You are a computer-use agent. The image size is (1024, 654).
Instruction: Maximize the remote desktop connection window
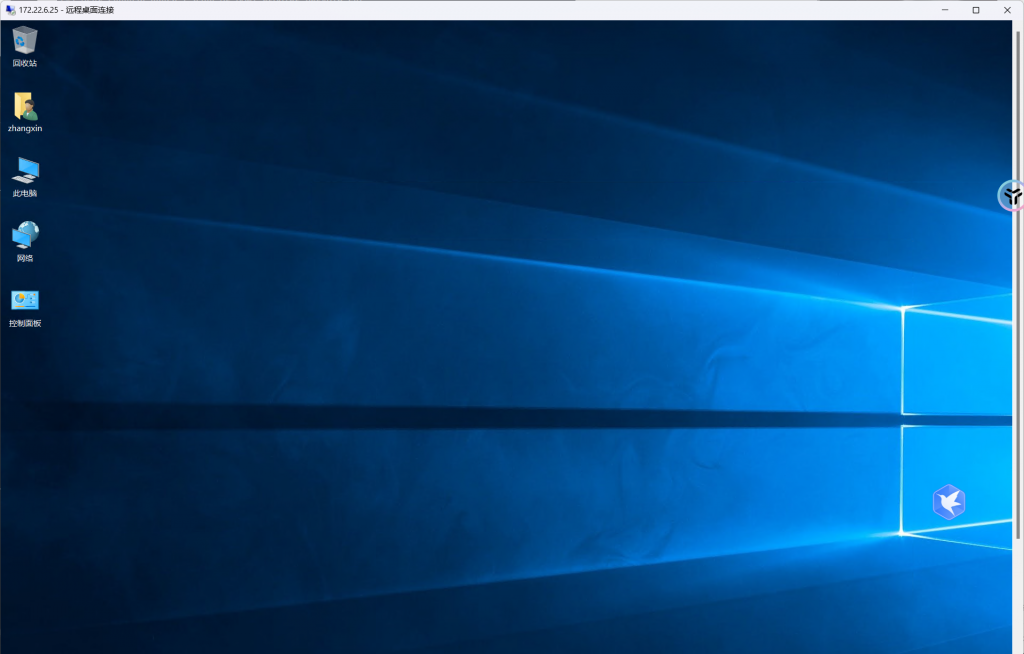[x=976, y=10]
